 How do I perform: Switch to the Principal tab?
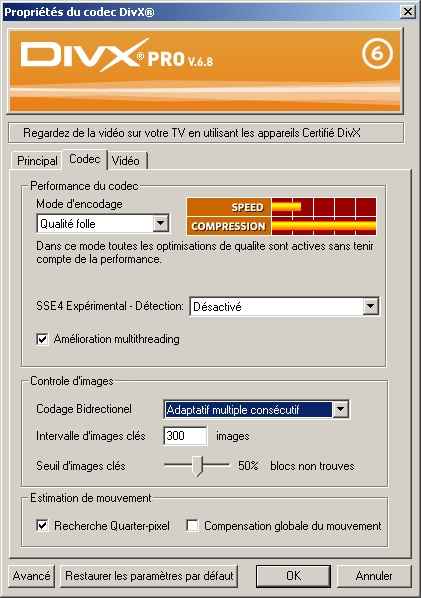point(37,161)
